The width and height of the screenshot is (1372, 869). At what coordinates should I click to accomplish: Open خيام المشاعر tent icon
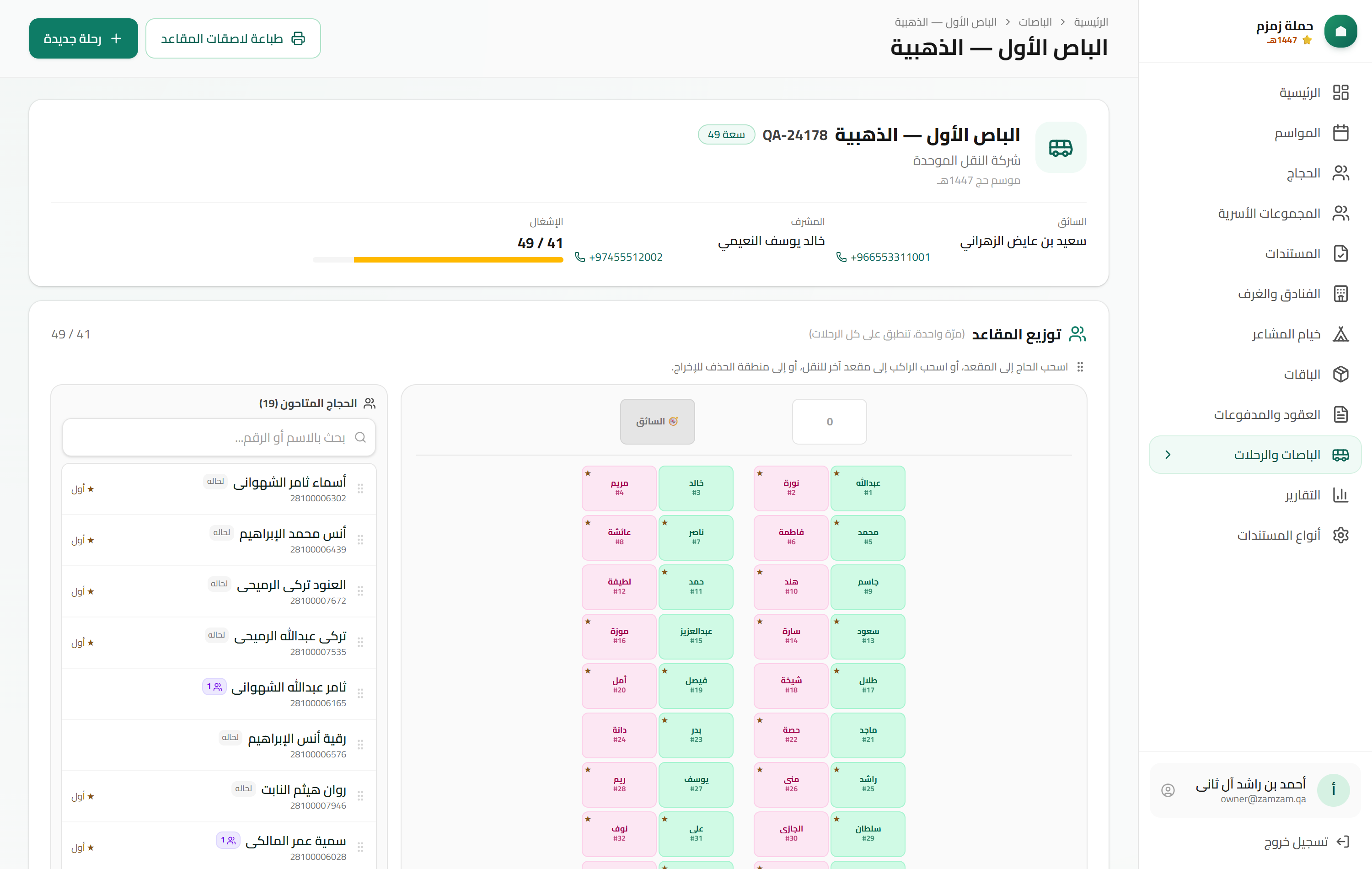point(1340,334)
